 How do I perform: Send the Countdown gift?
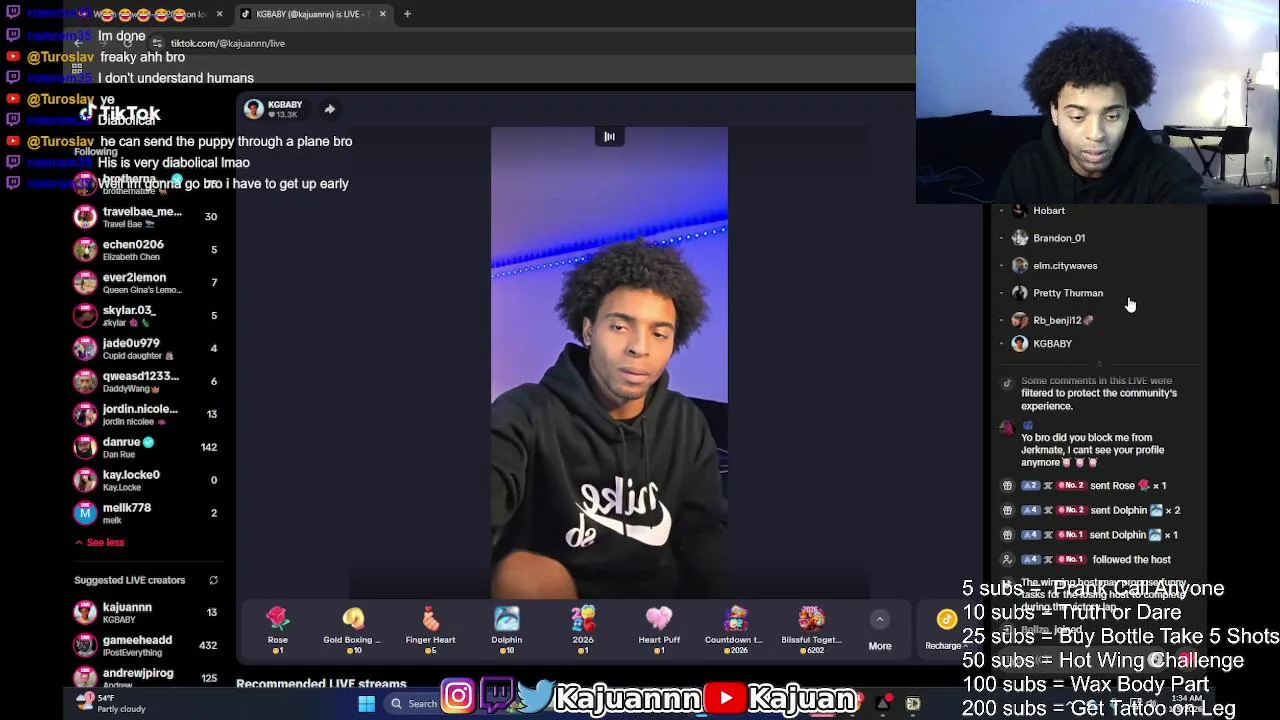click(736, 630)
